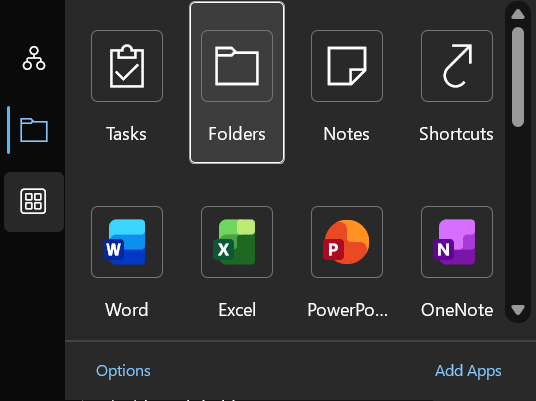The image size is (536, 401).
Task: Click the "Tasks" label text
Action: pyautogui.click(x=126, y=134)
